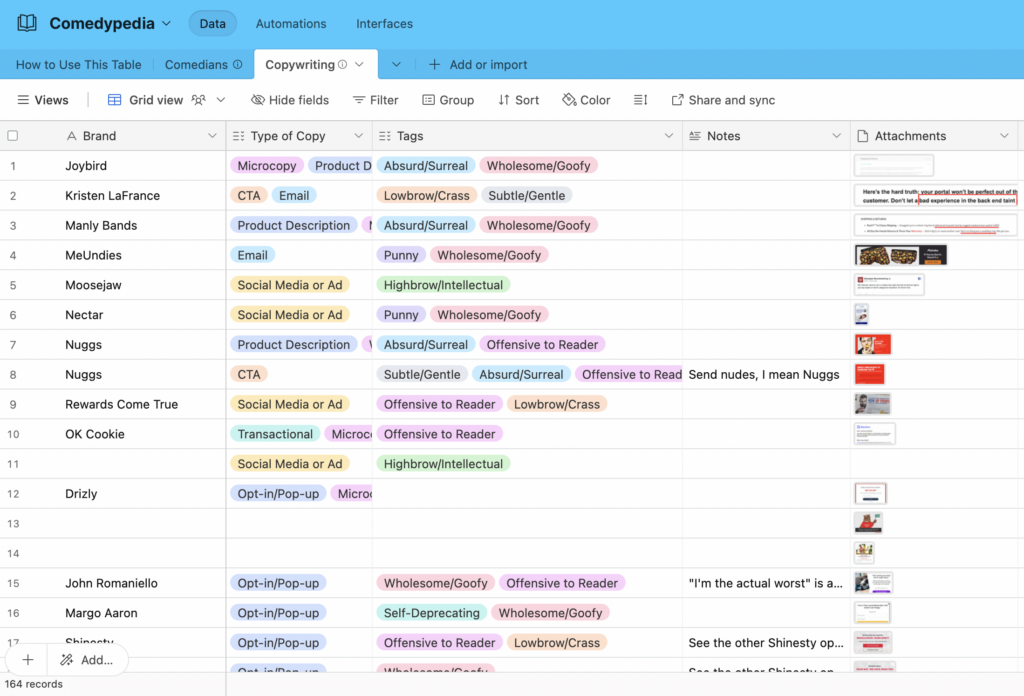Viewport: 1024px width, 696px height.
Task: Click the Grid view table icon
Action: tap(114, 100)
